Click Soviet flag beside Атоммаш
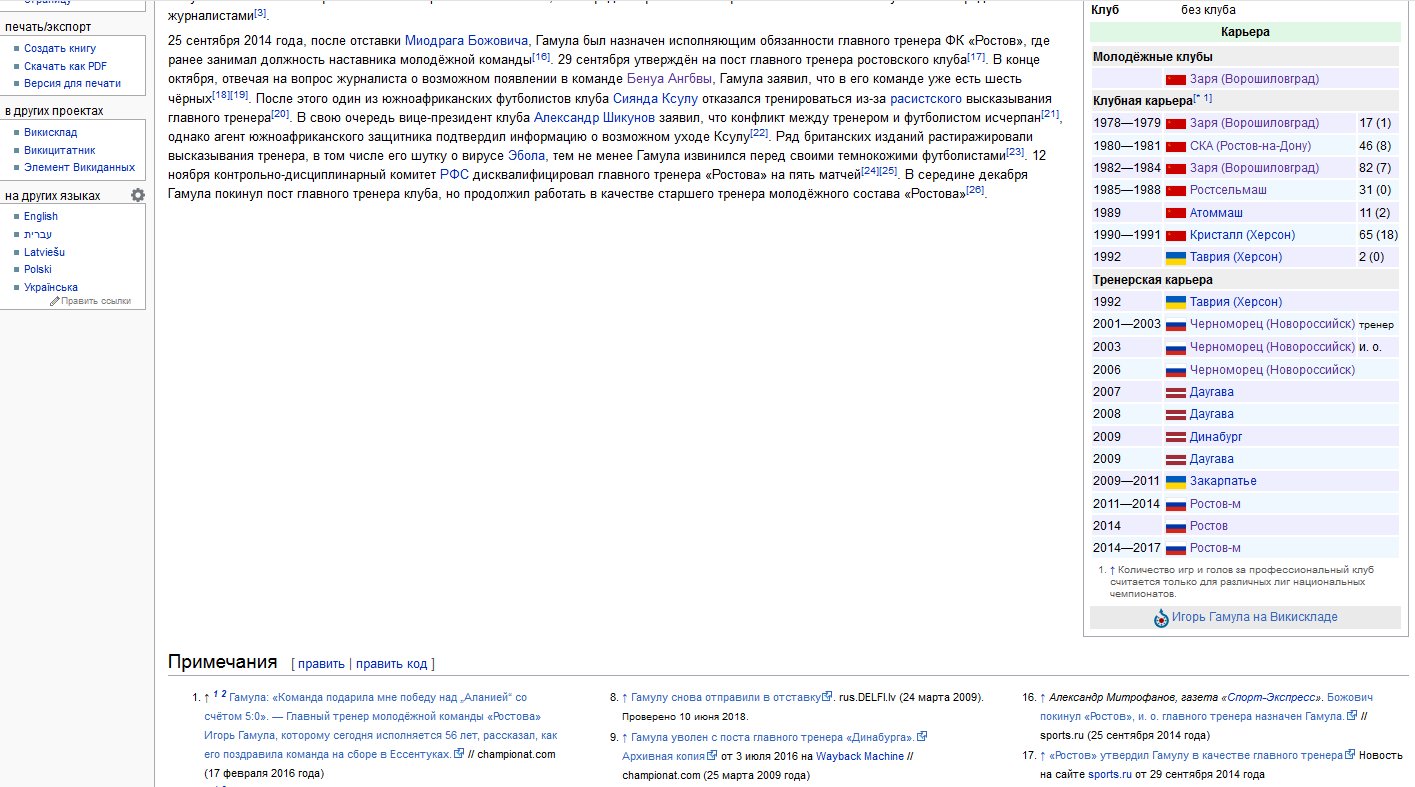Screen dimensions: 1415x787 pos(1176,213)
